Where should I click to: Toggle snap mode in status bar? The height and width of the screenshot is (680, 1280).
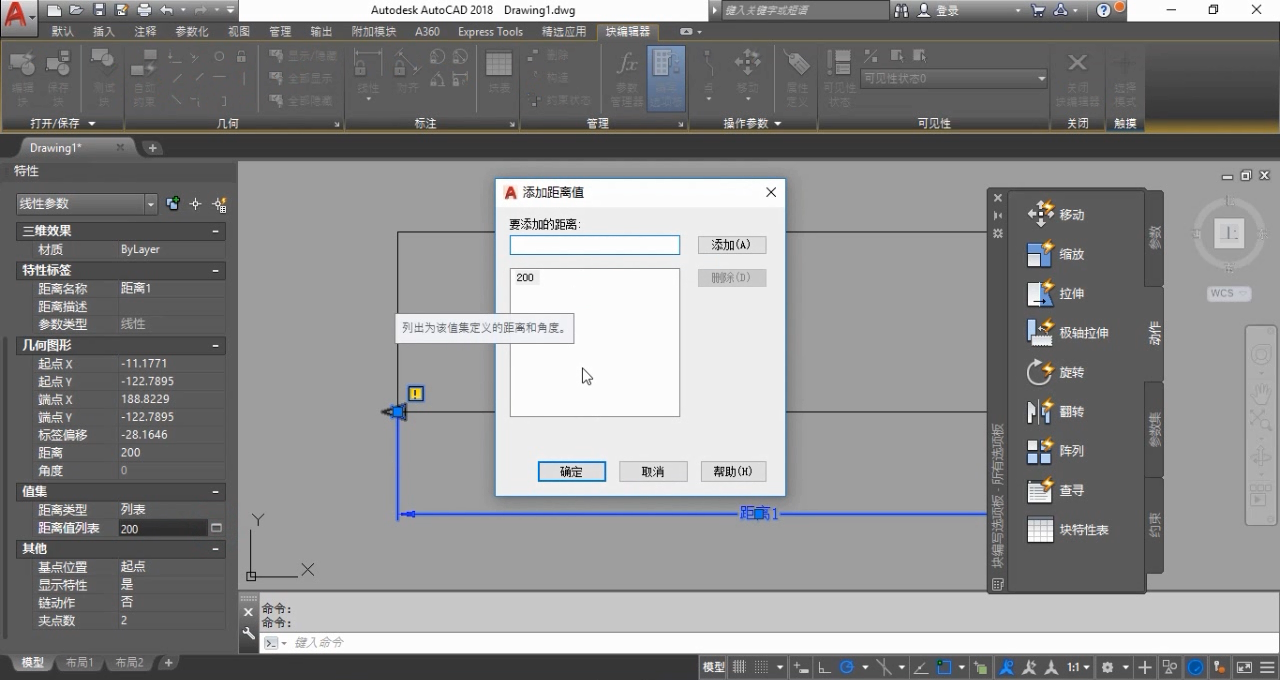(764, 667)
